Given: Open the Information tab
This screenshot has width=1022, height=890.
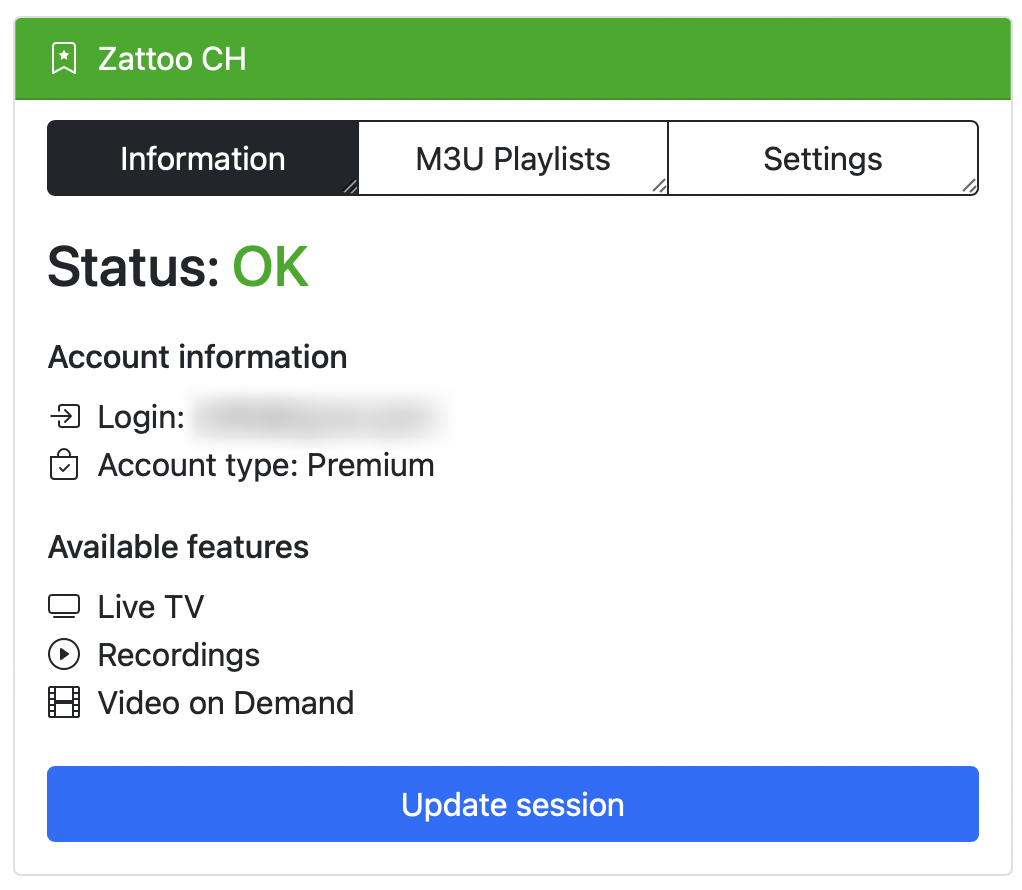Looking at the screenshot, I should tap(203, 158).
